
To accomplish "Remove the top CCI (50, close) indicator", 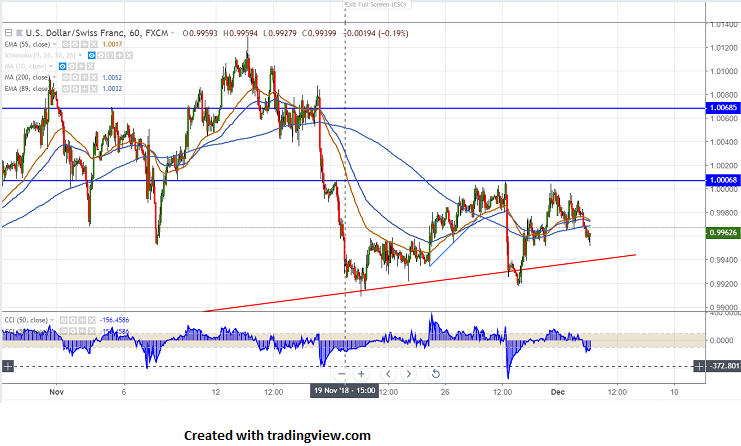I will [92, 320].
